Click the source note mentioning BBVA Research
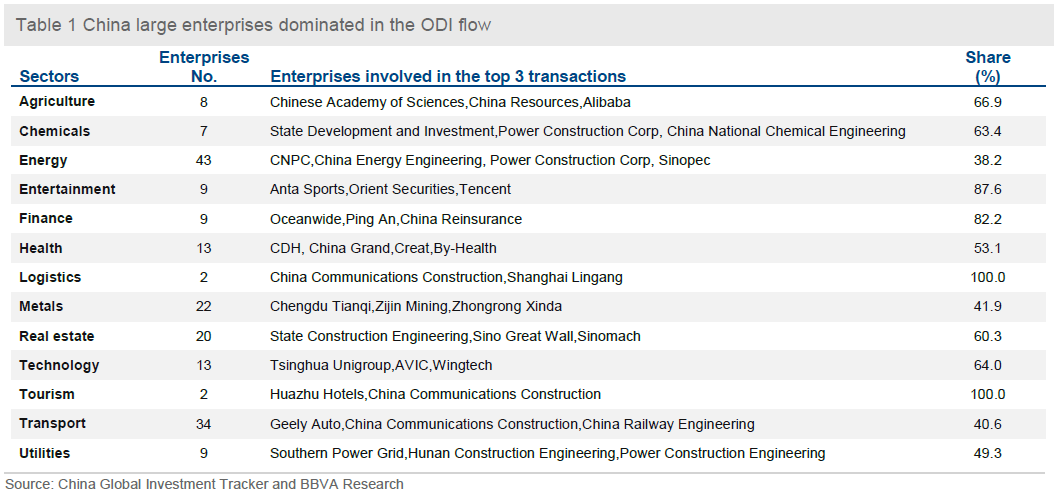 click(204, 484)
